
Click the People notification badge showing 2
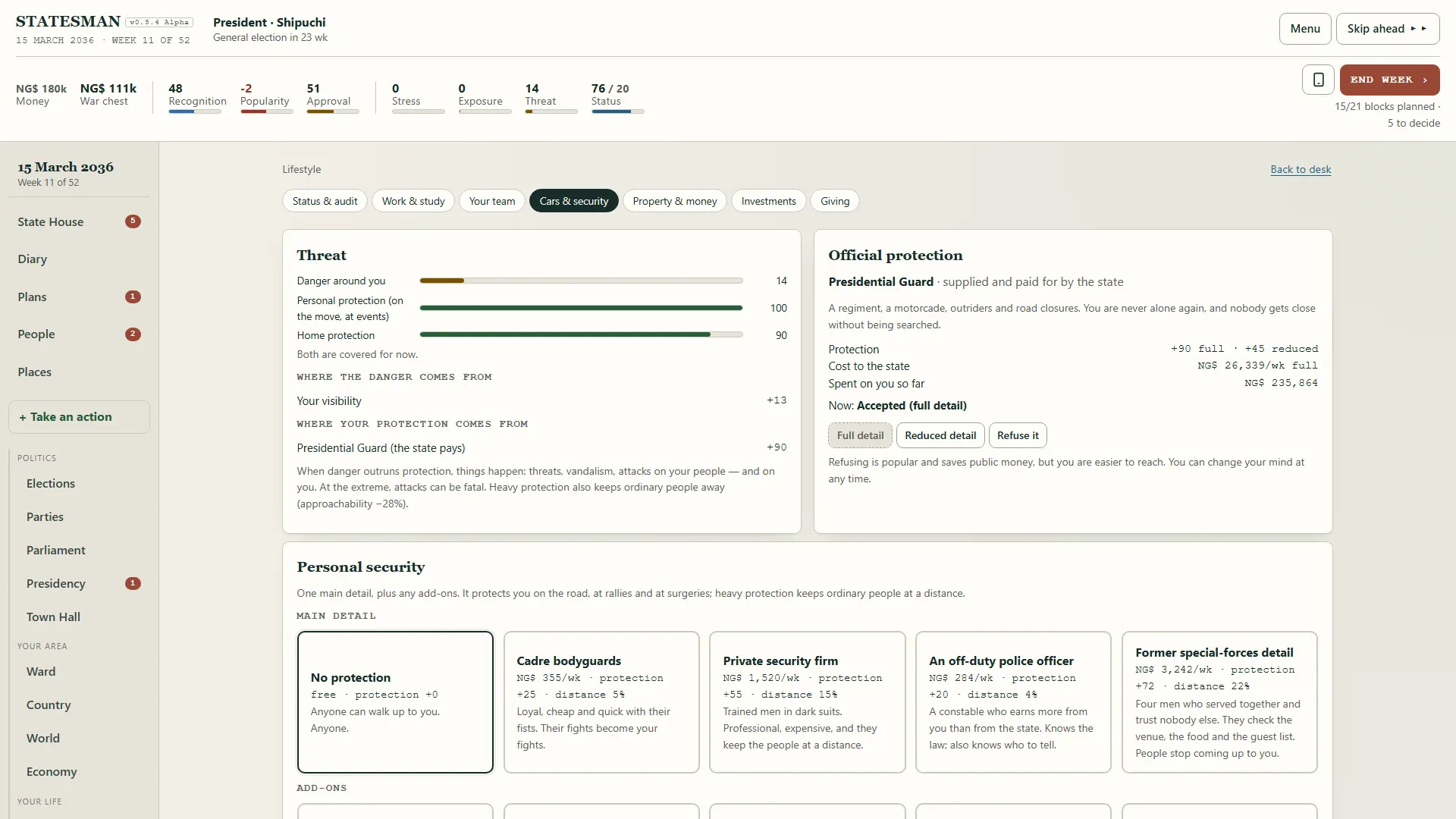click(x=133, y=334)
